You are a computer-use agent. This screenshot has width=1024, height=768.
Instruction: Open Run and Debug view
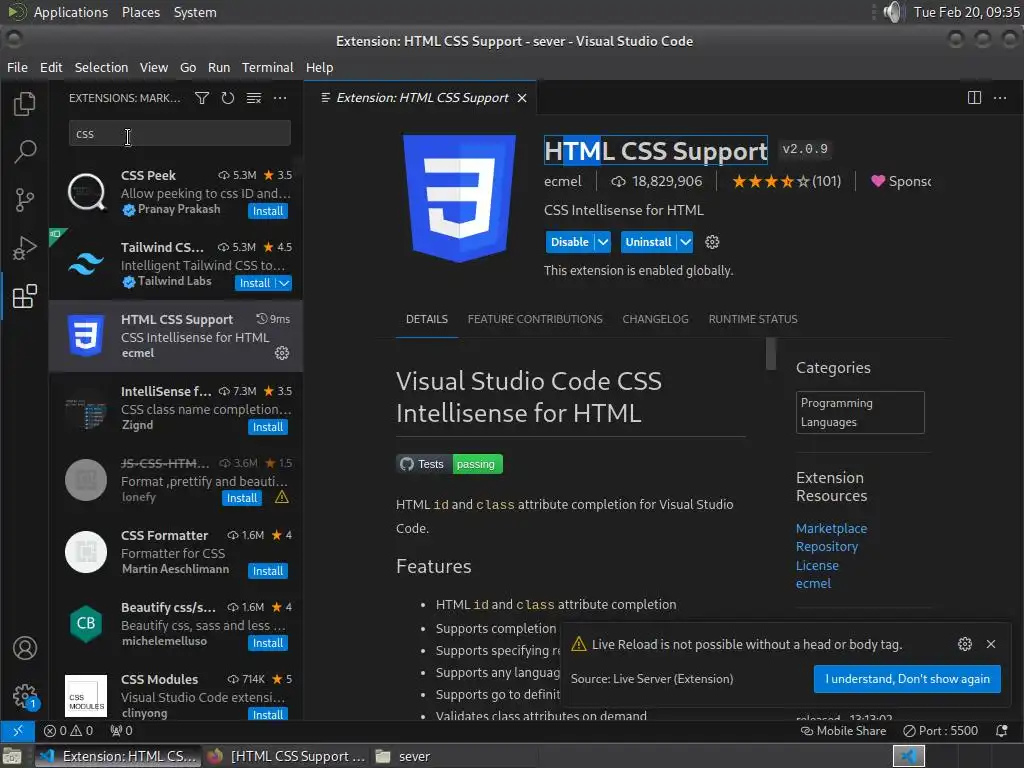point(24,248)
